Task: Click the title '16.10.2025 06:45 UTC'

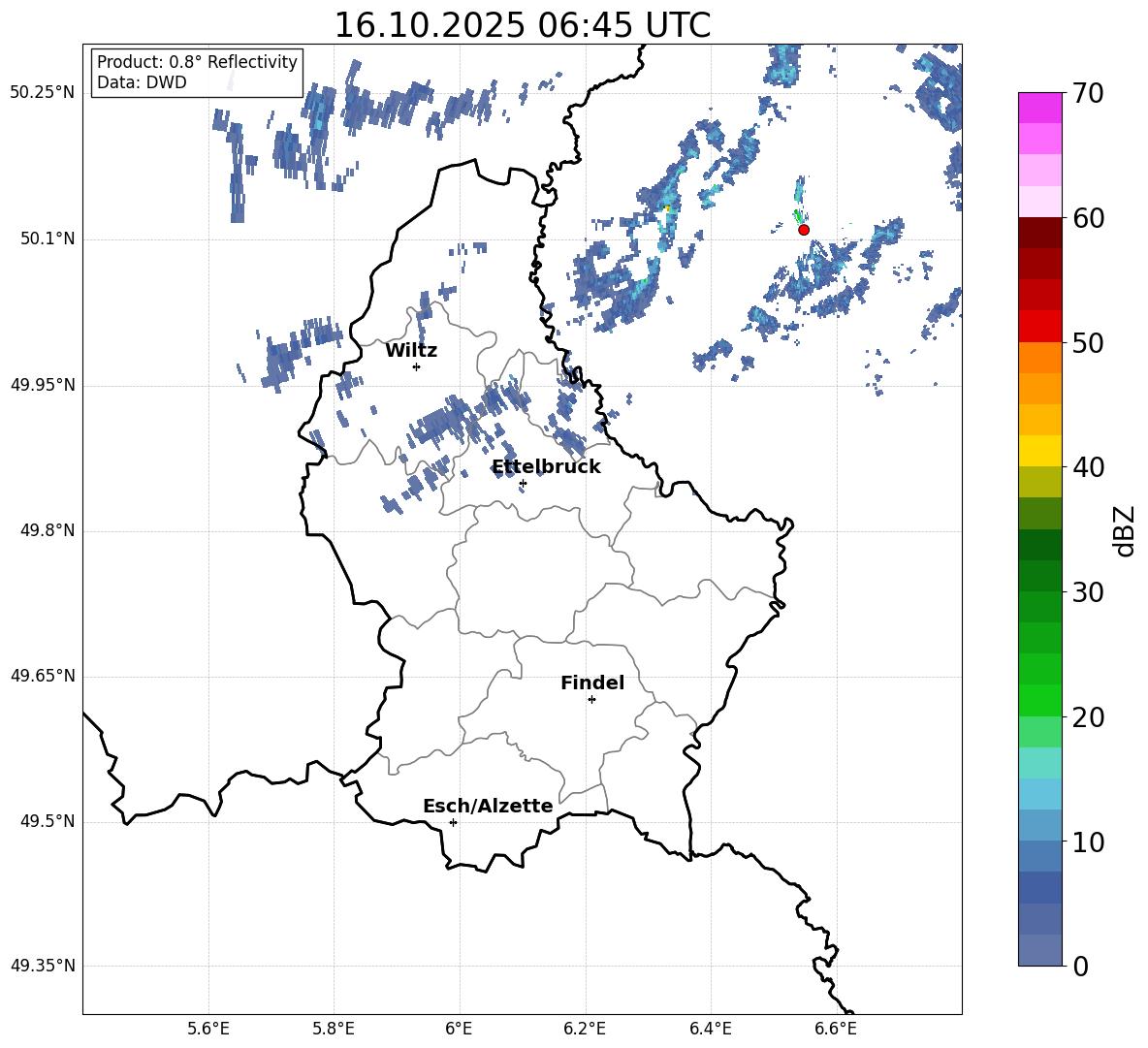Action: coord(523,25)
